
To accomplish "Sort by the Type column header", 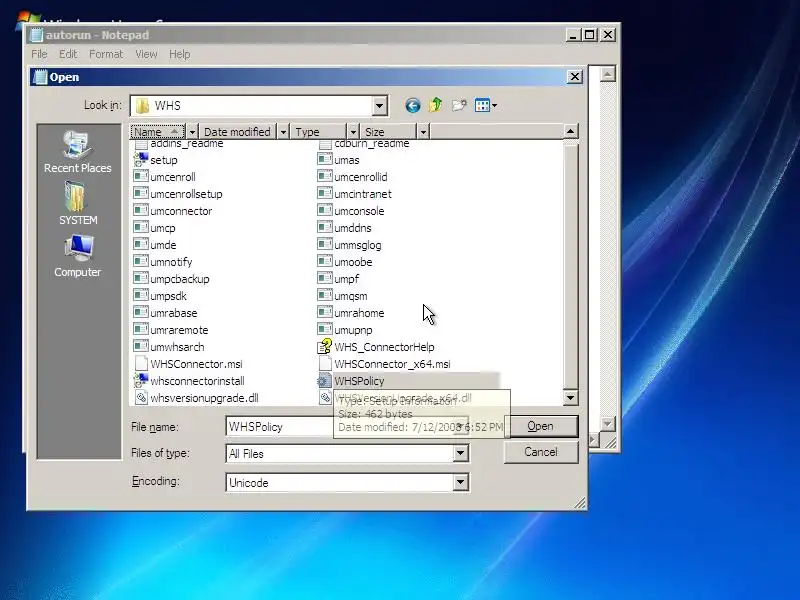I will pos(319,132).
